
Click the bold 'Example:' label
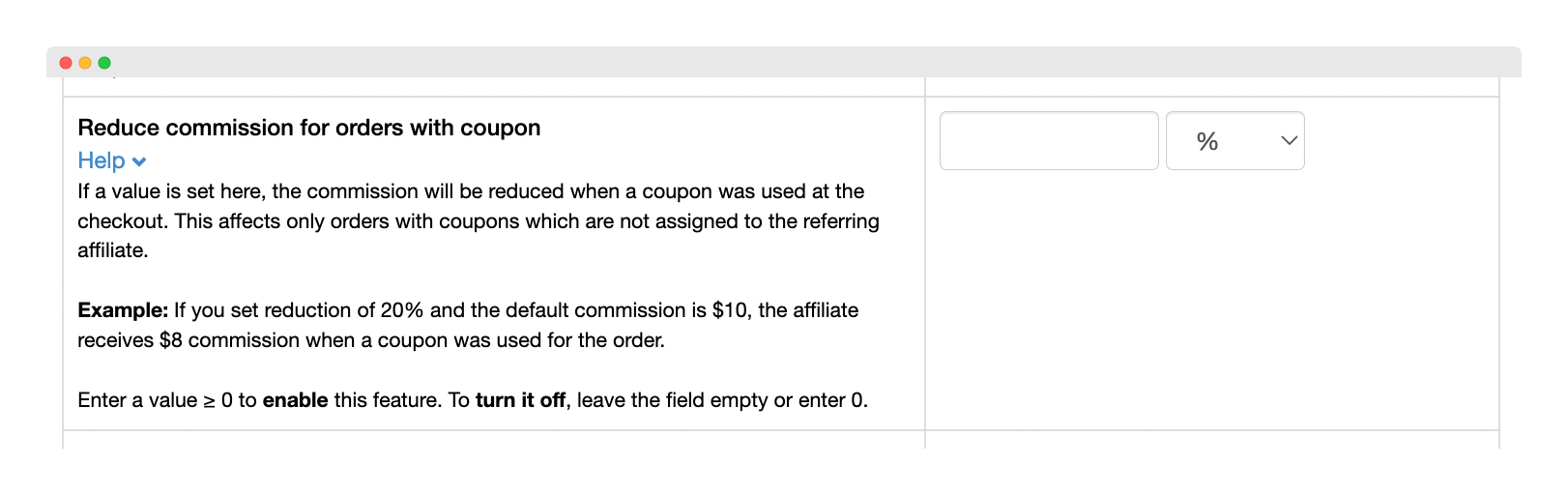[123, 310]
